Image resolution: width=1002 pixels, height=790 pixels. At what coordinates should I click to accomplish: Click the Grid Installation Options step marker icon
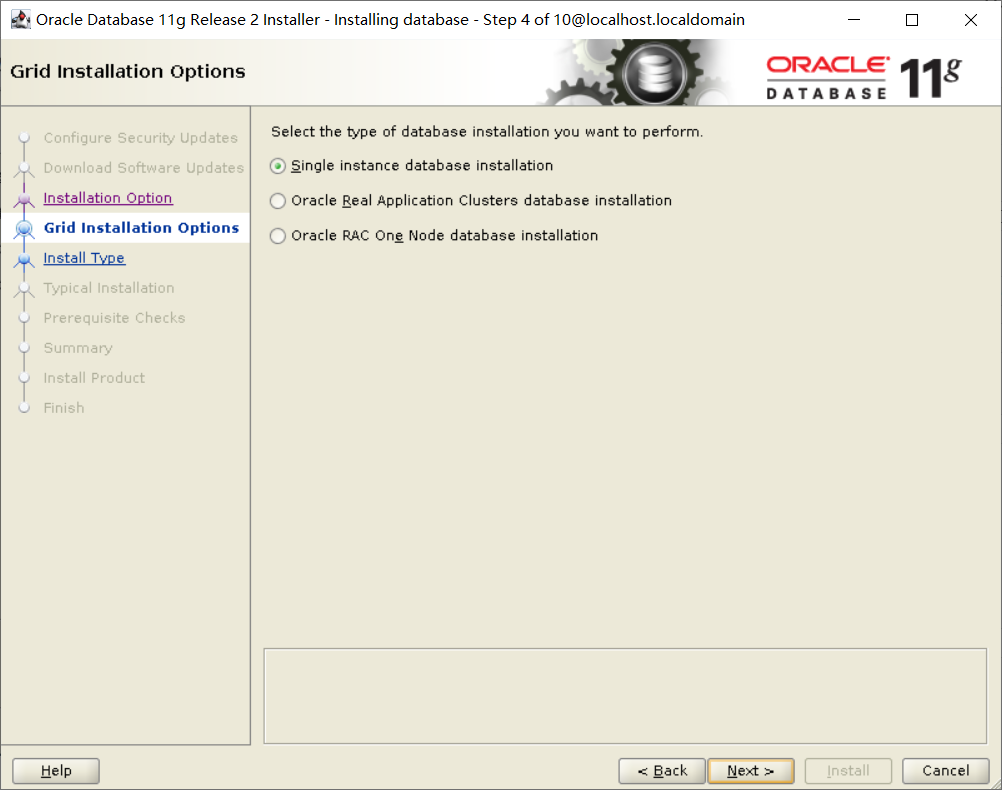pos(24,229)
